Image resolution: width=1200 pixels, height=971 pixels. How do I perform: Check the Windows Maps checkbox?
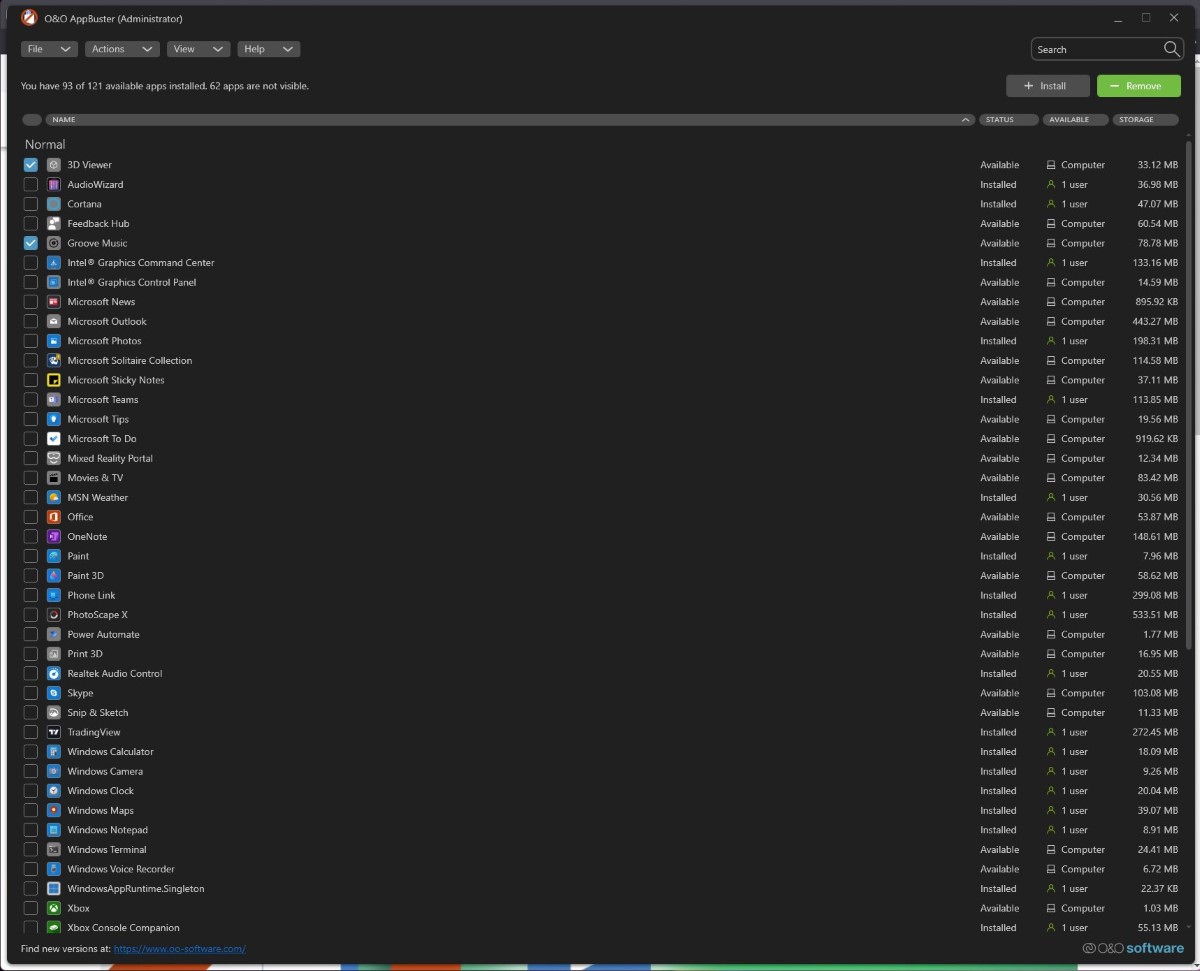[31, 811]
